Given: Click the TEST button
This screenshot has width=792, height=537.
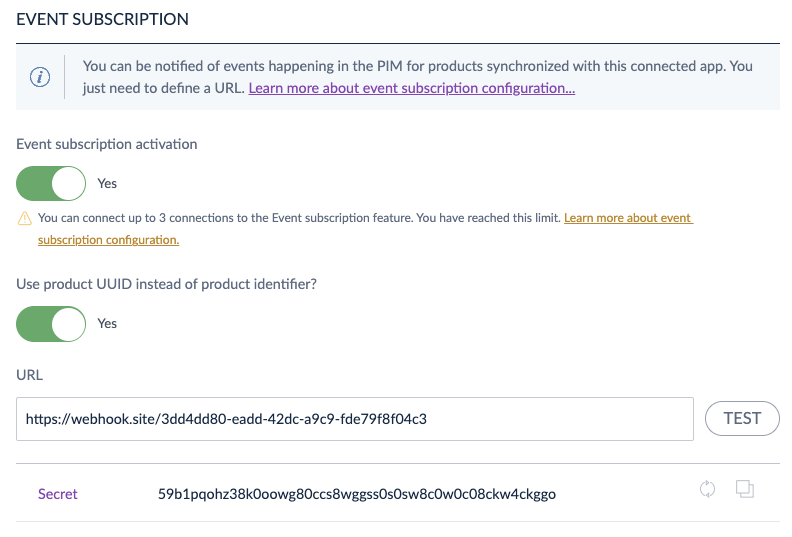Looking at the screenshot, I should tap(742, 418).
